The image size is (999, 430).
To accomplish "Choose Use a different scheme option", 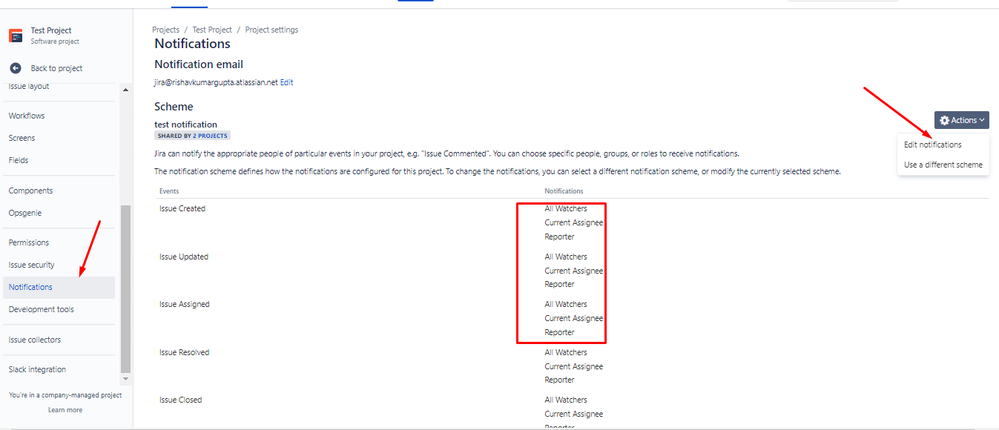I will coord(943,165).
